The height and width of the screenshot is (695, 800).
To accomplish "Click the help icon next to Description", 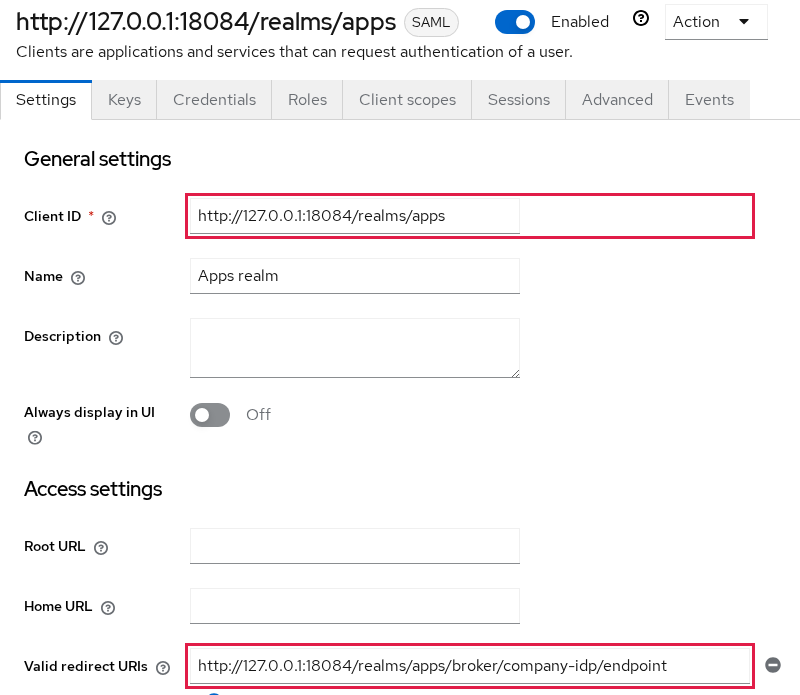I will 116,338.
